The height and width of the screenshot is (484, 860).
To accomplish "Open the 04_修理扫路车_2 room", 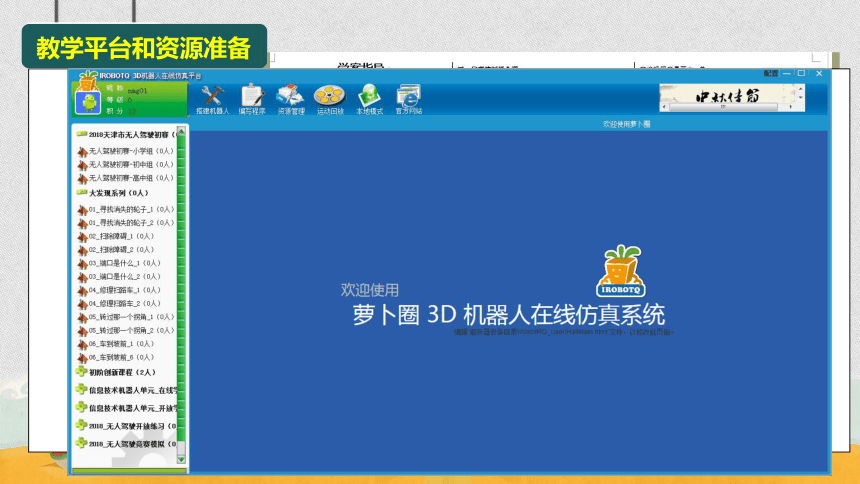I will pyautogui.click(x=119, y=303).
